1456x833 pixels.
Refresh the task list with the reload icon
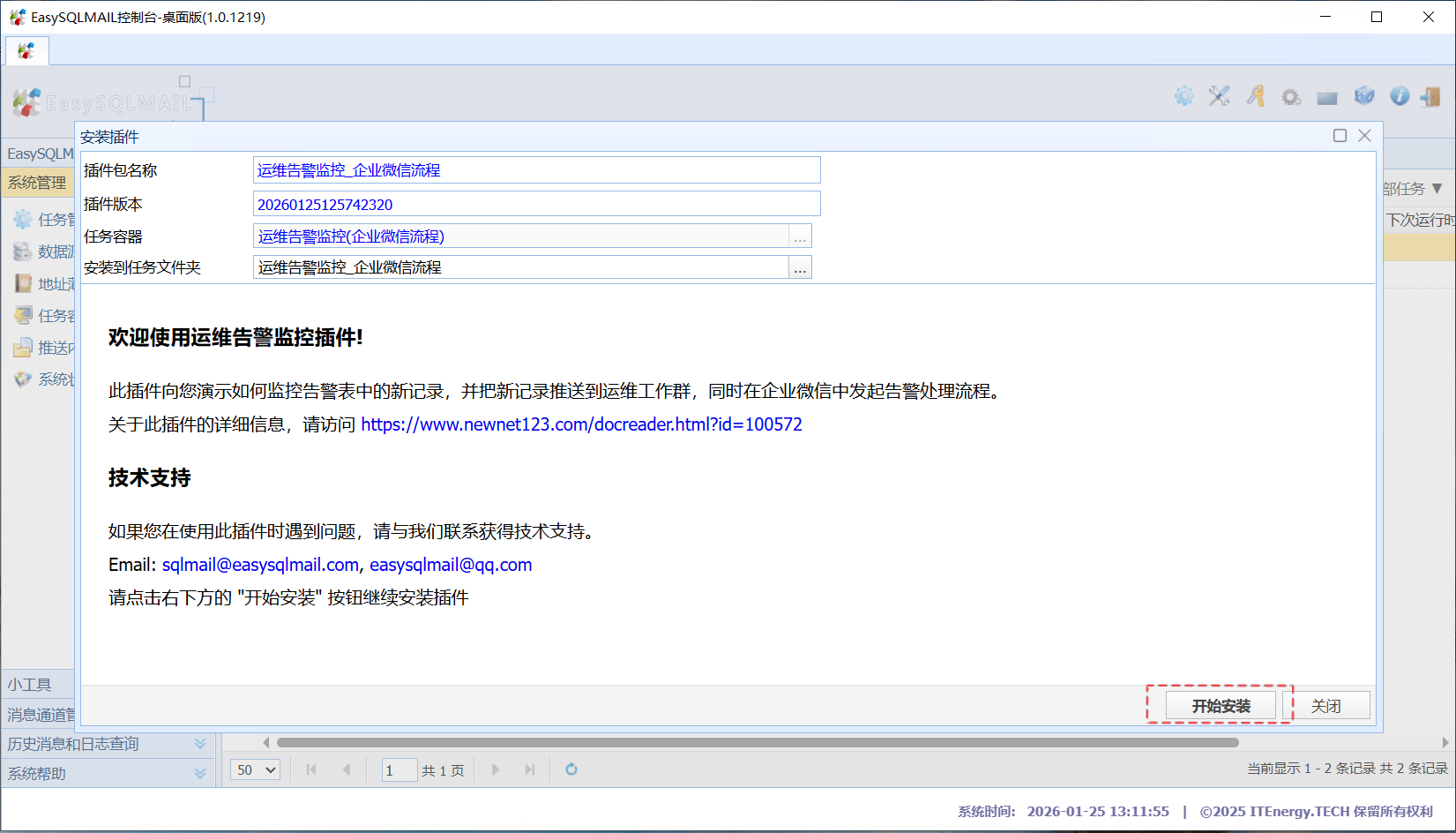[x=571, y=769]
